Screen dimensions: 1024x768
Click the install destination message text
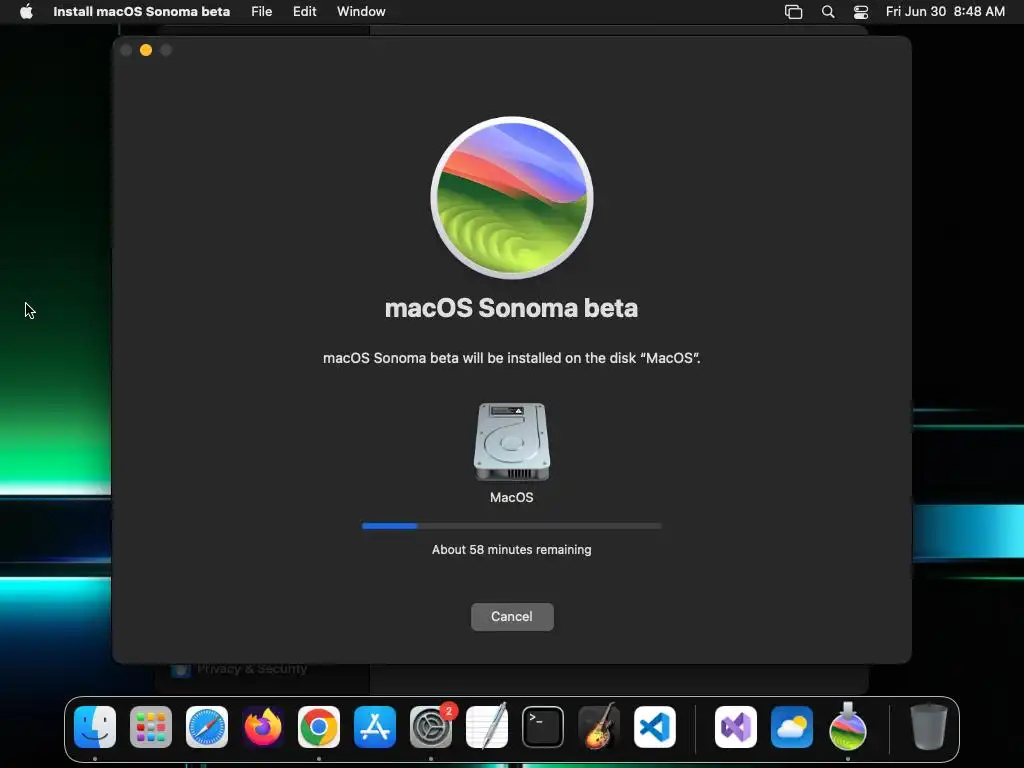click(511, 358)
